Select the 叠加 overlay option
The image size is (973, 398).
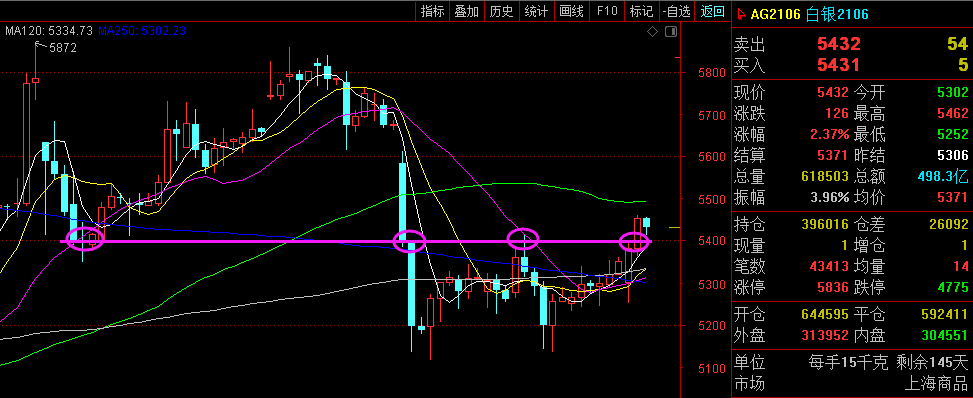[x=467, y=11]
